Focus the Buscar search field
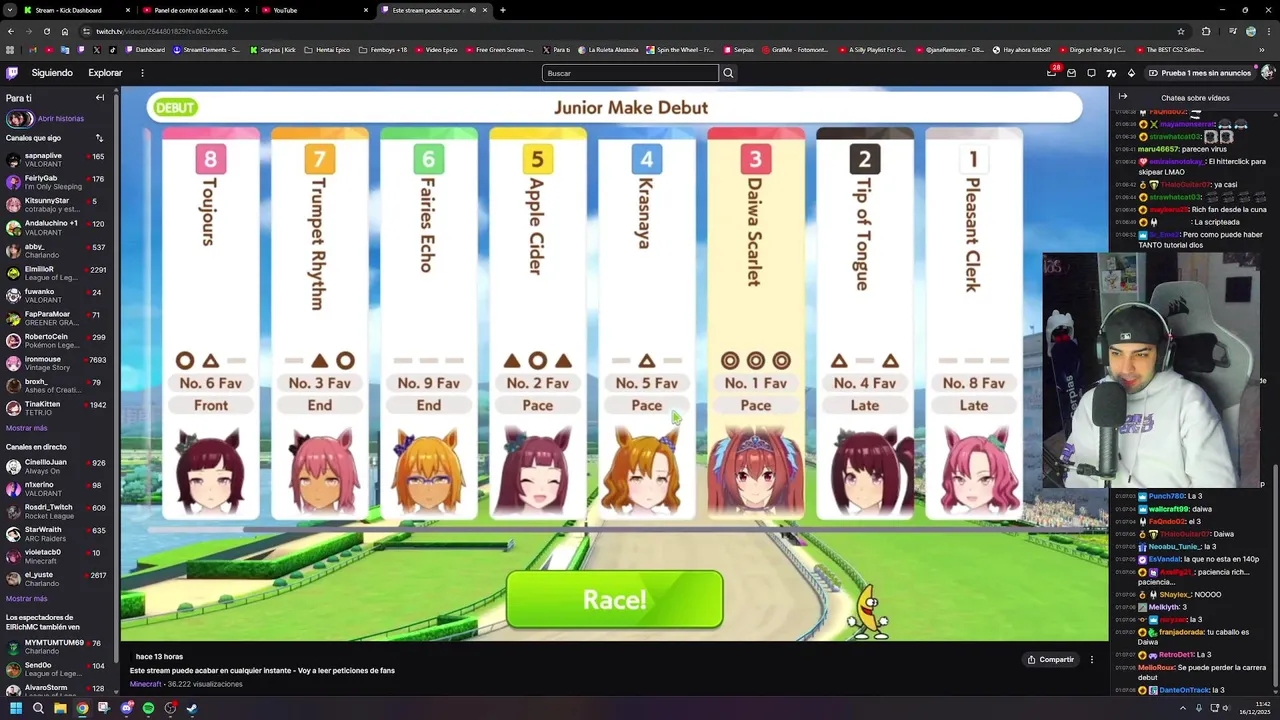Image resolution: width=1280 pixels, height=720 pixels. pyautogui.click(x=630, y=73)
